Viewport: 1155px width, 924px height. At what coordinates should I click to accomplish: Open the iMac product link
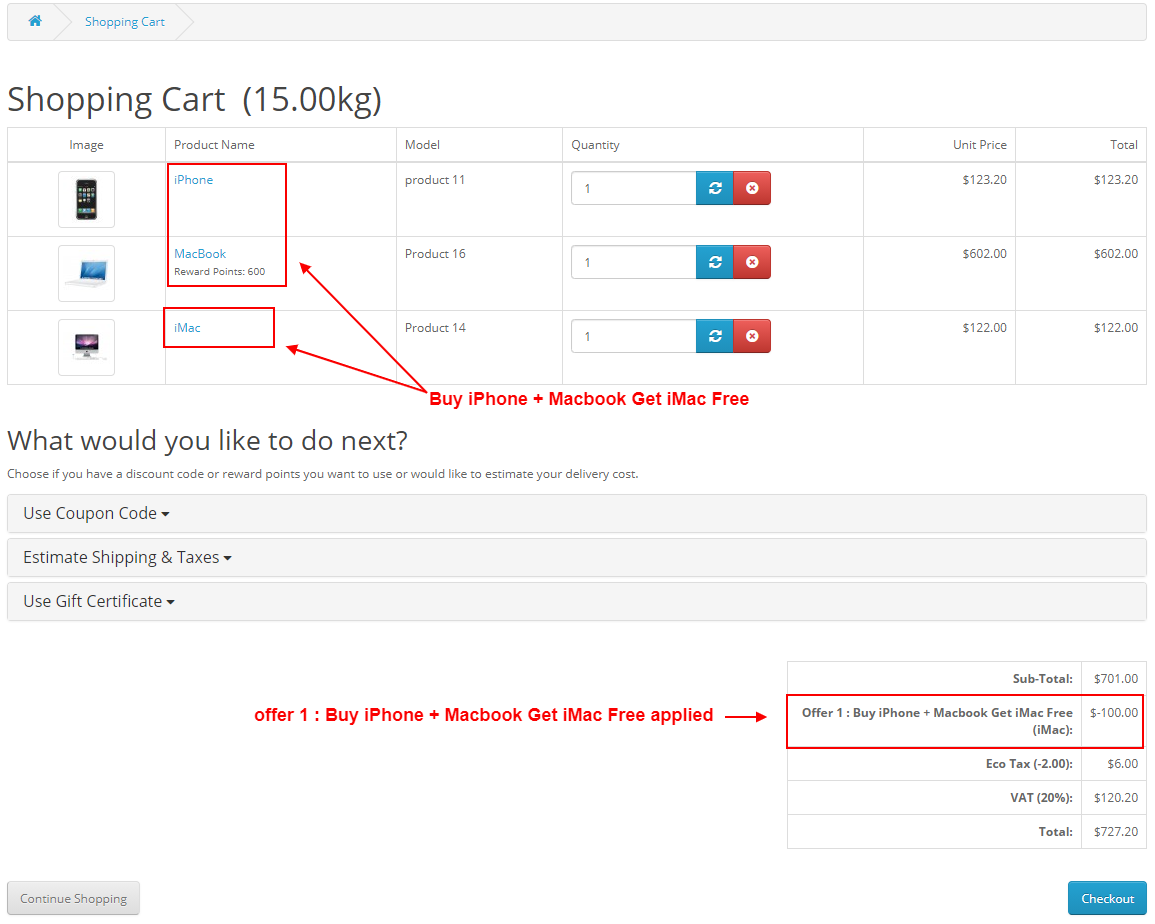[x=187, y=328]
